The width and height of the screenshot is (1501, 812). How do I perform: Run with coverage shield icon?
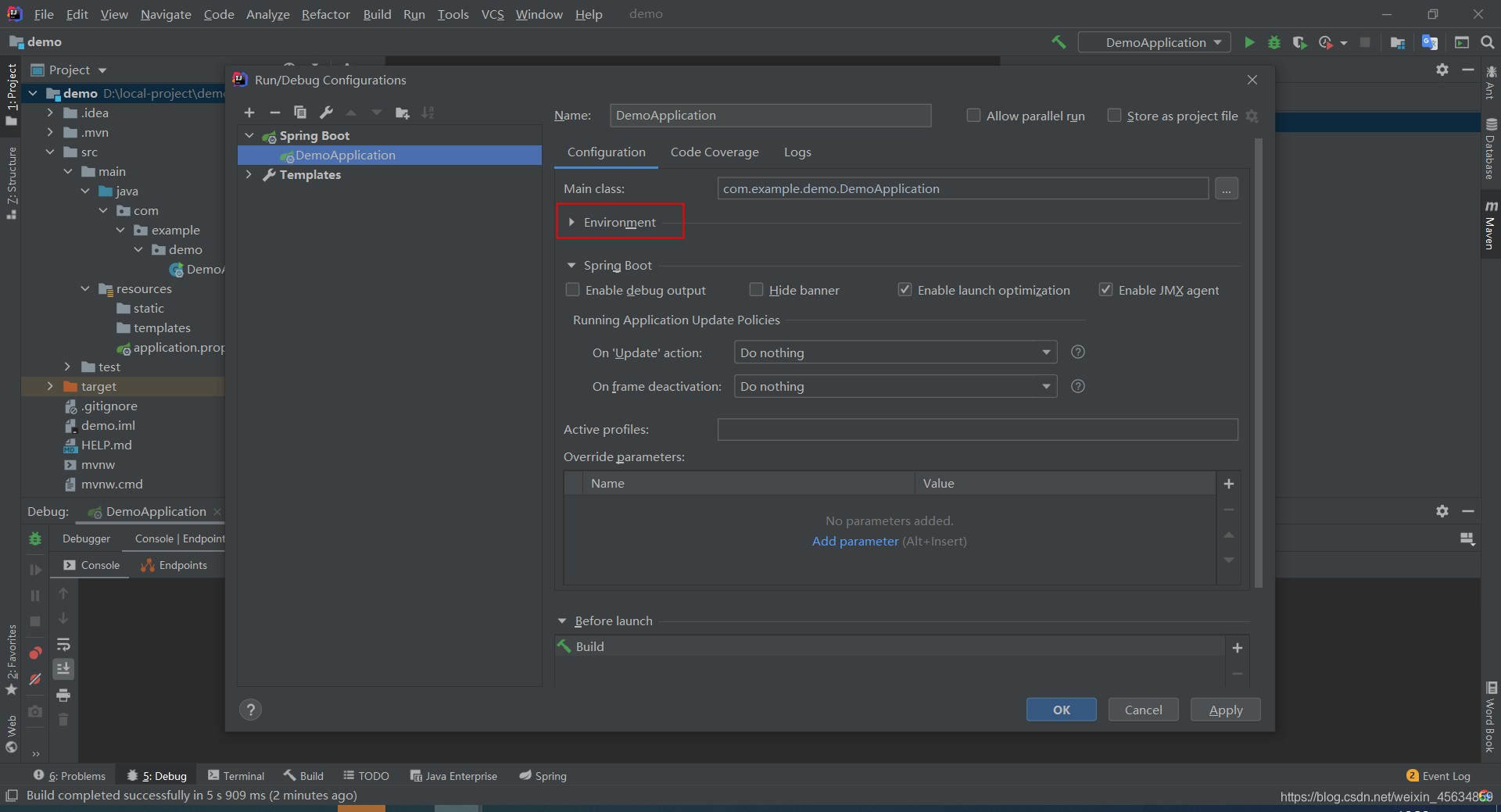coord(1299,42)
